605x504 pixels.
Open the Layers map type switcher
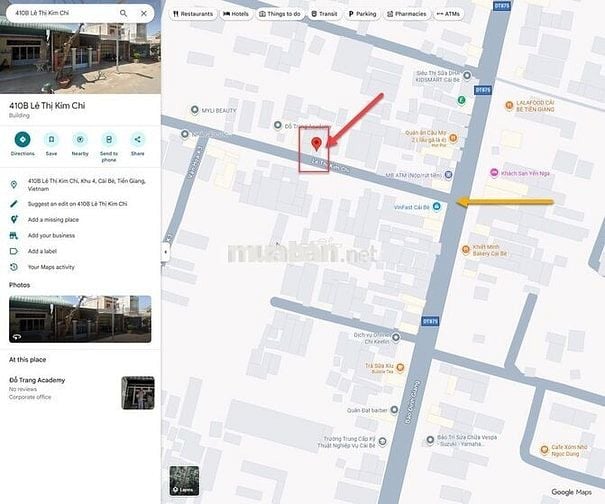pyautogui.click(x=184, y=480)
